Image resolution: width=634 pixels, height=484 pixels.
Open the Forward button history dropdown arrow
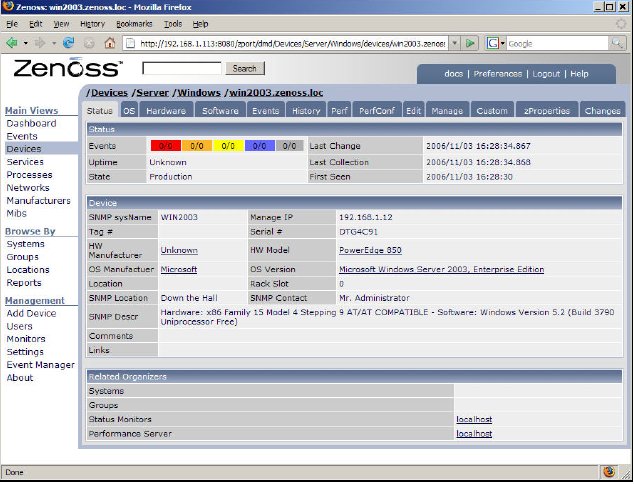pos(54,43)
